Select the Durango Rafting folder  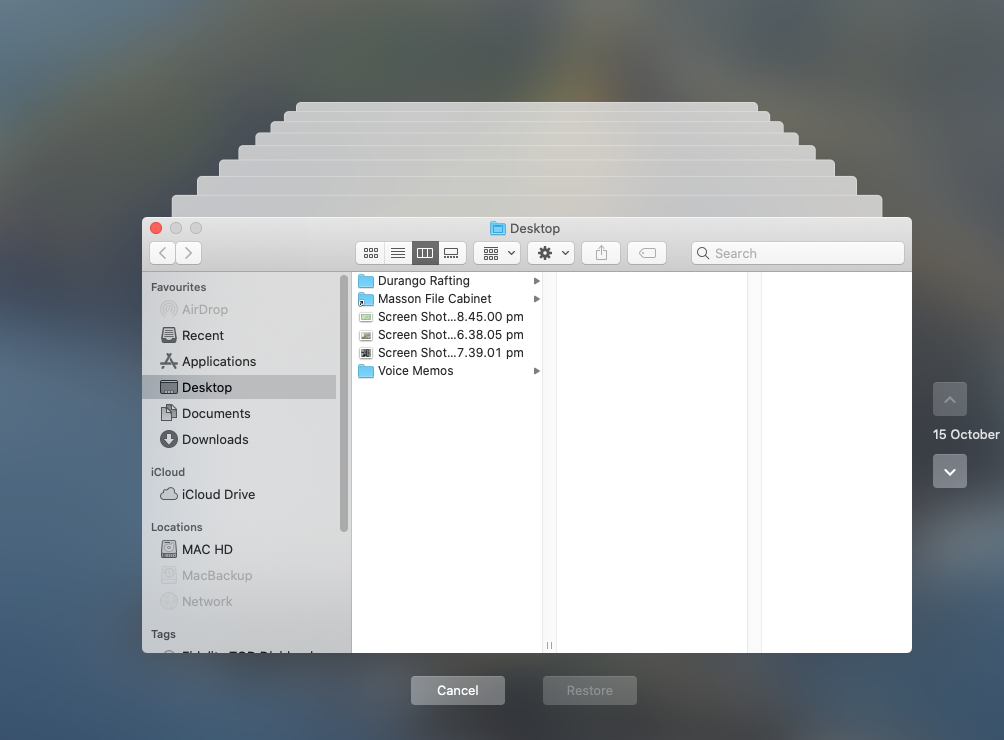coord(448,280)
